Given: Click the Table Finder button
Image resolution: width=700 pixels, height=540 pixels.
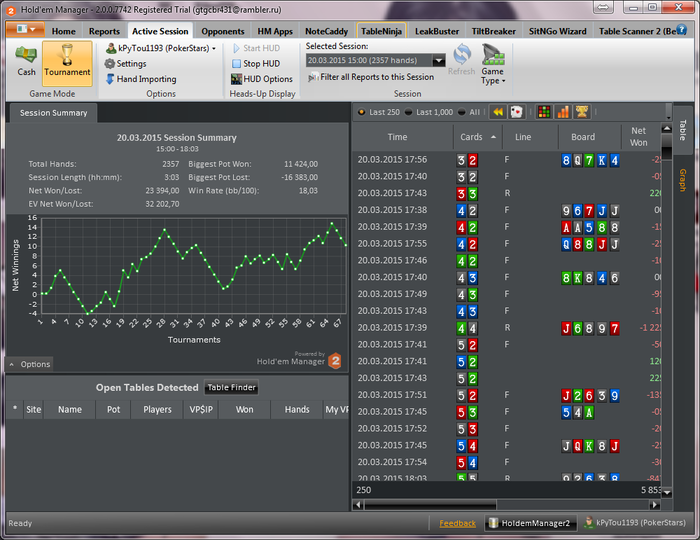Looking at the screenshot, I should click(x=231, y=387).
